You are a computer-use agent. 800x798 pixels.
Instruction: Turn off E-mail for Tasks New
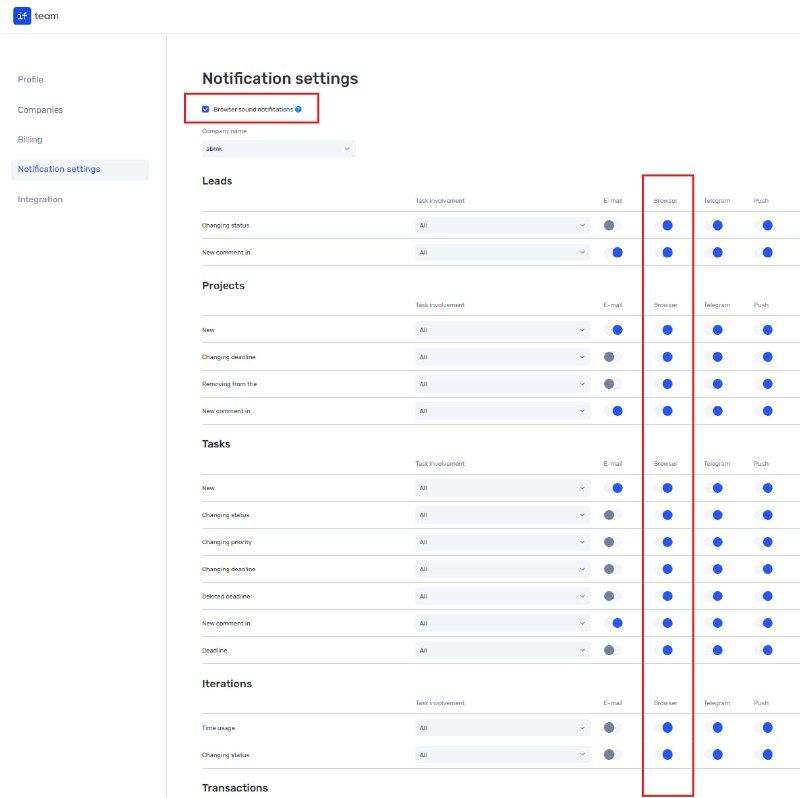613,488
